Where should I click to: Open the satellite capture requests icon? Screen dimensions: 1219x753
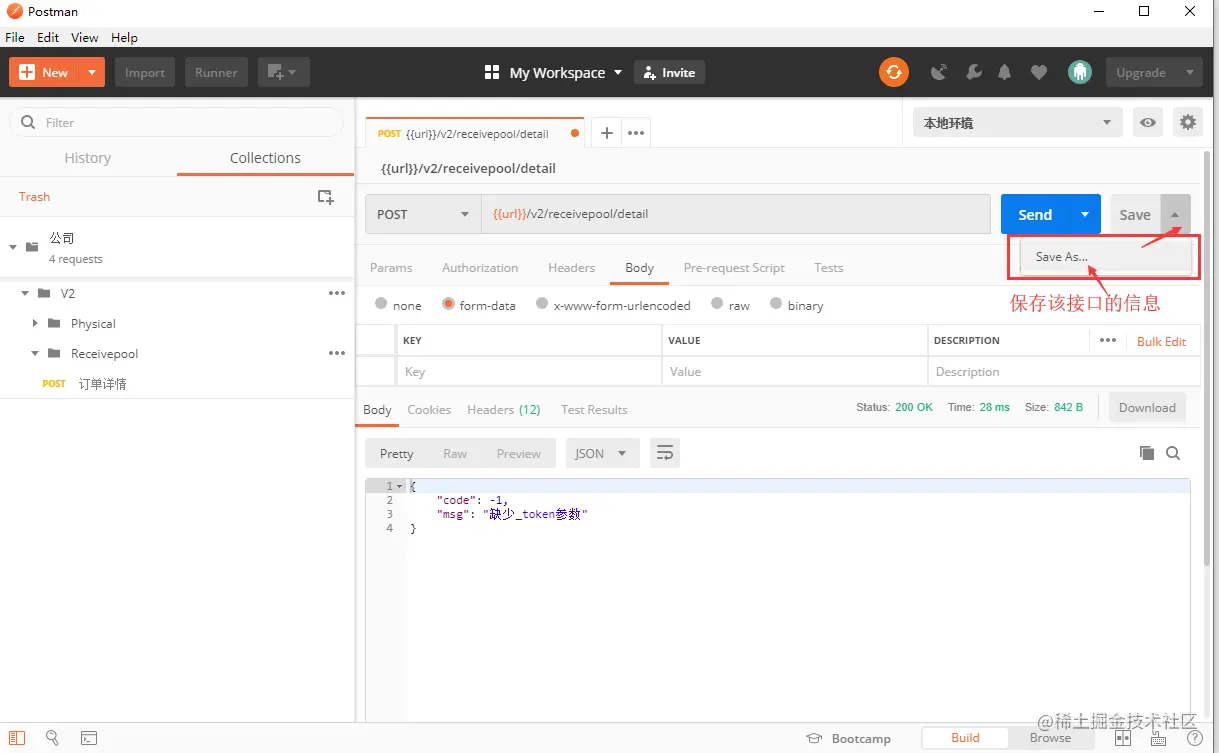pos(939,72)
